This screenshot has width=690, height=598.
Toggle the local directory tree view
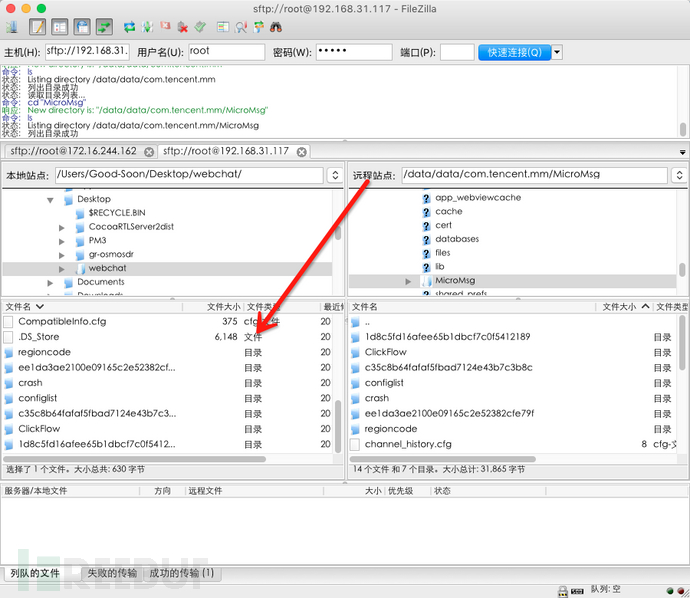[59, 26]
